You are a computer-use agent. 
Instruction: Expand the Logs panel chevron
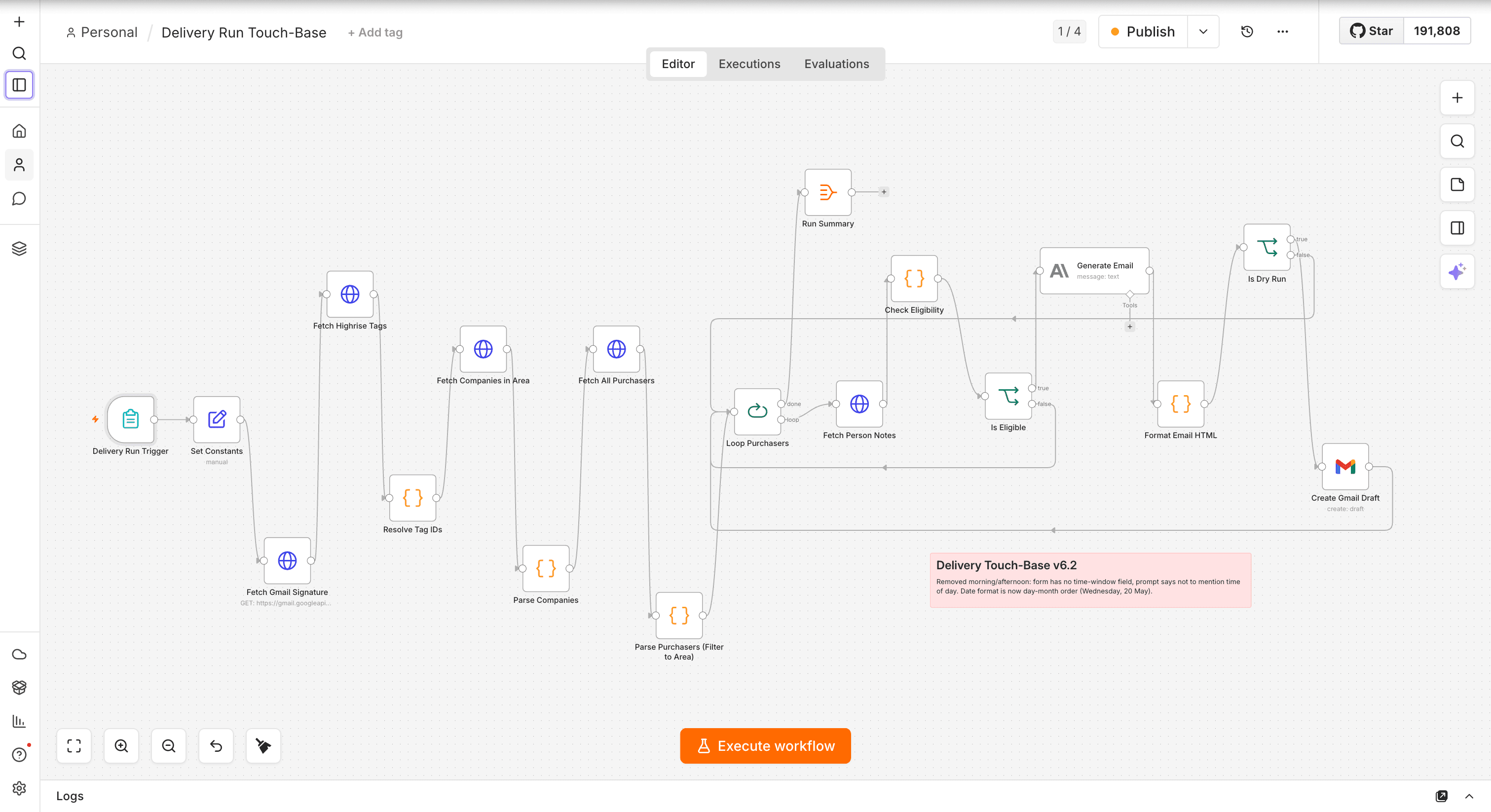coord(1469,796)
